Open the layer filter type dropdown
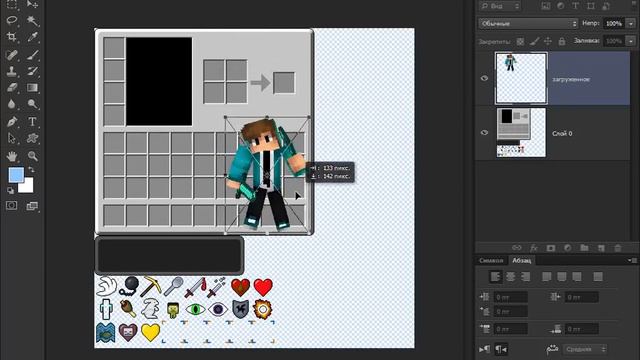The image size is (640, 360). (500, 6)
